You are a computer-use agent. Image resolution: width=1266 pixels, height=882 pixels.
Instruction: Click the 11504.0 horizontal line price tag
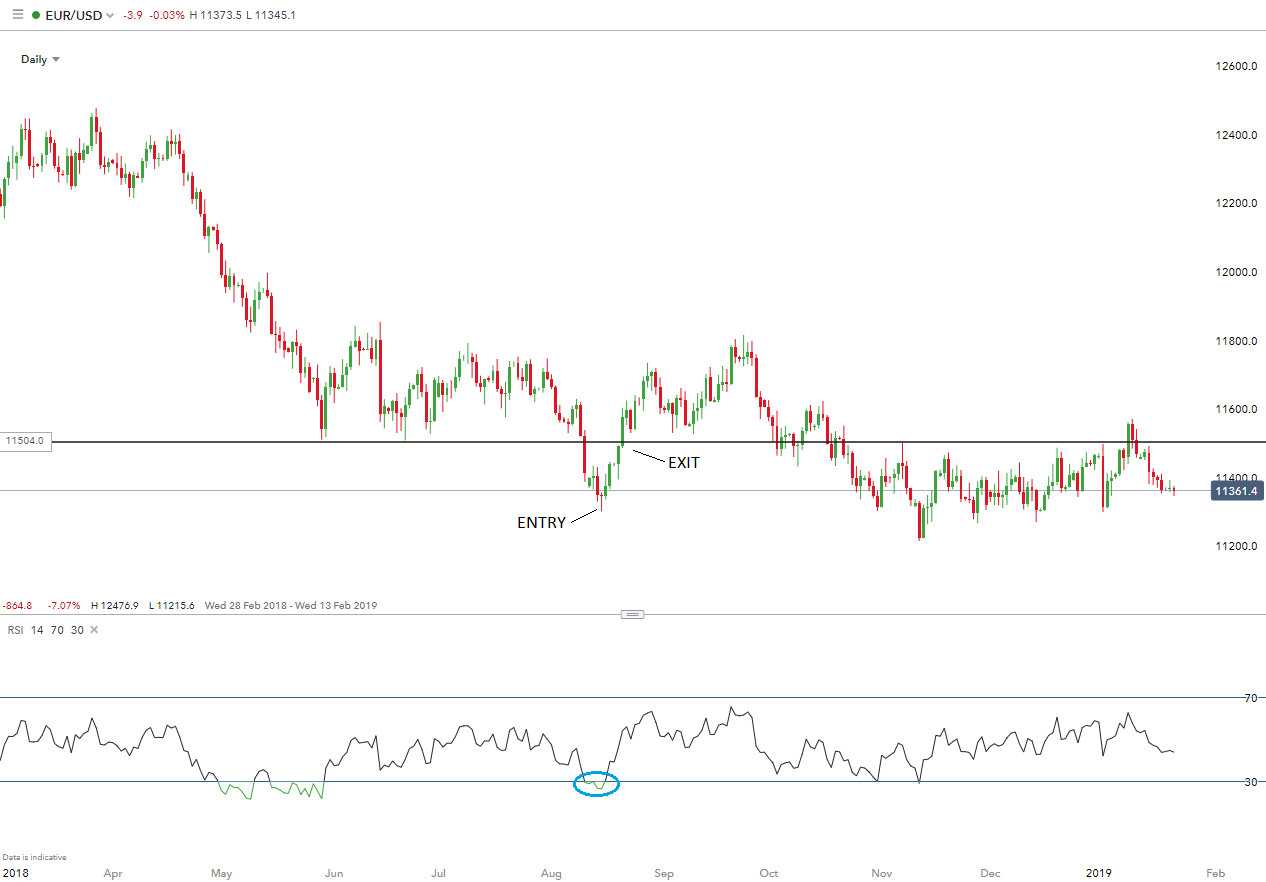coord(26,440)
